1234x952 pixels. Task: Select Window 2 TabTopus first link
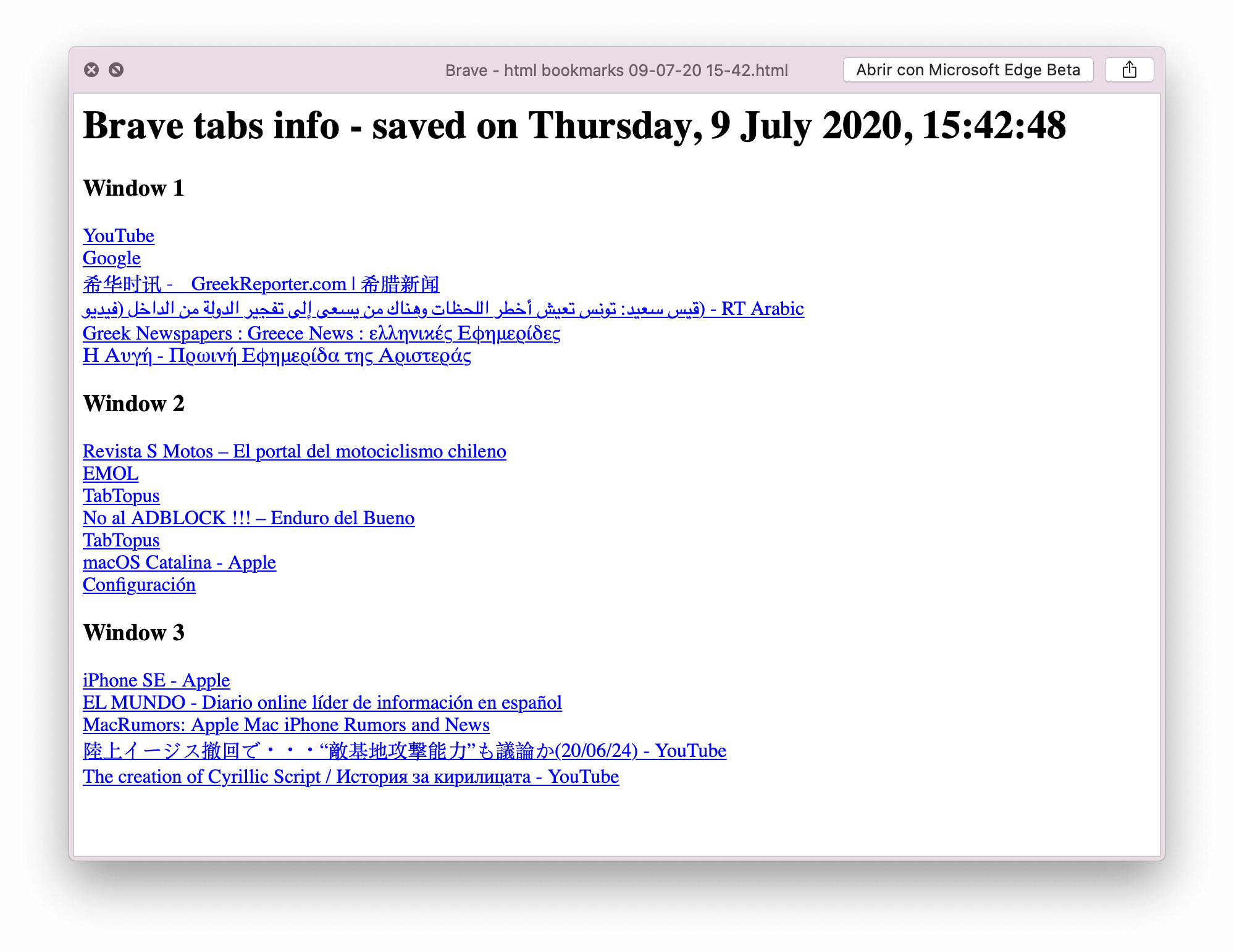pos(121,495)
